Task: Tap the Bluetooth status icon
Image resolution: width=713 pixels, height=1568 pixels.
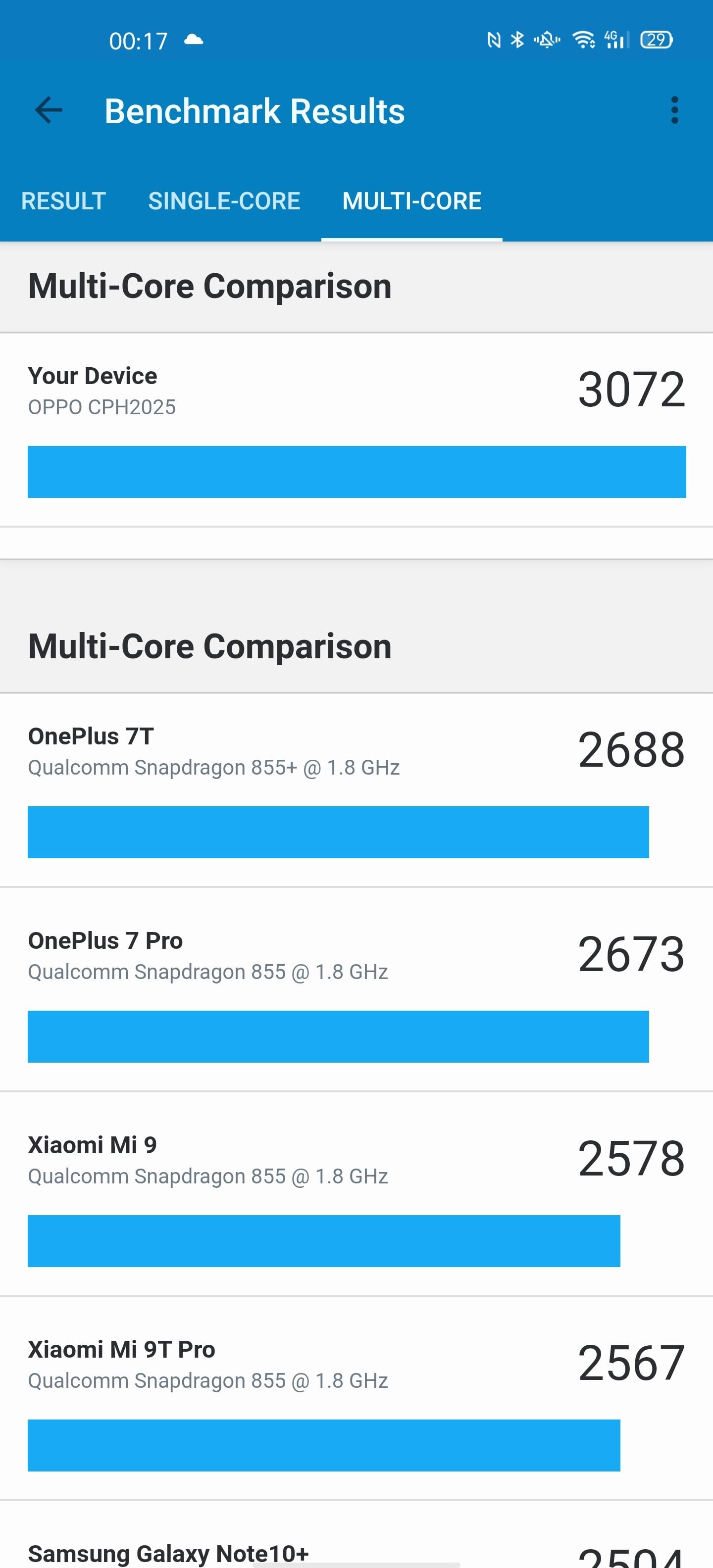Action: tap(517, 40)
